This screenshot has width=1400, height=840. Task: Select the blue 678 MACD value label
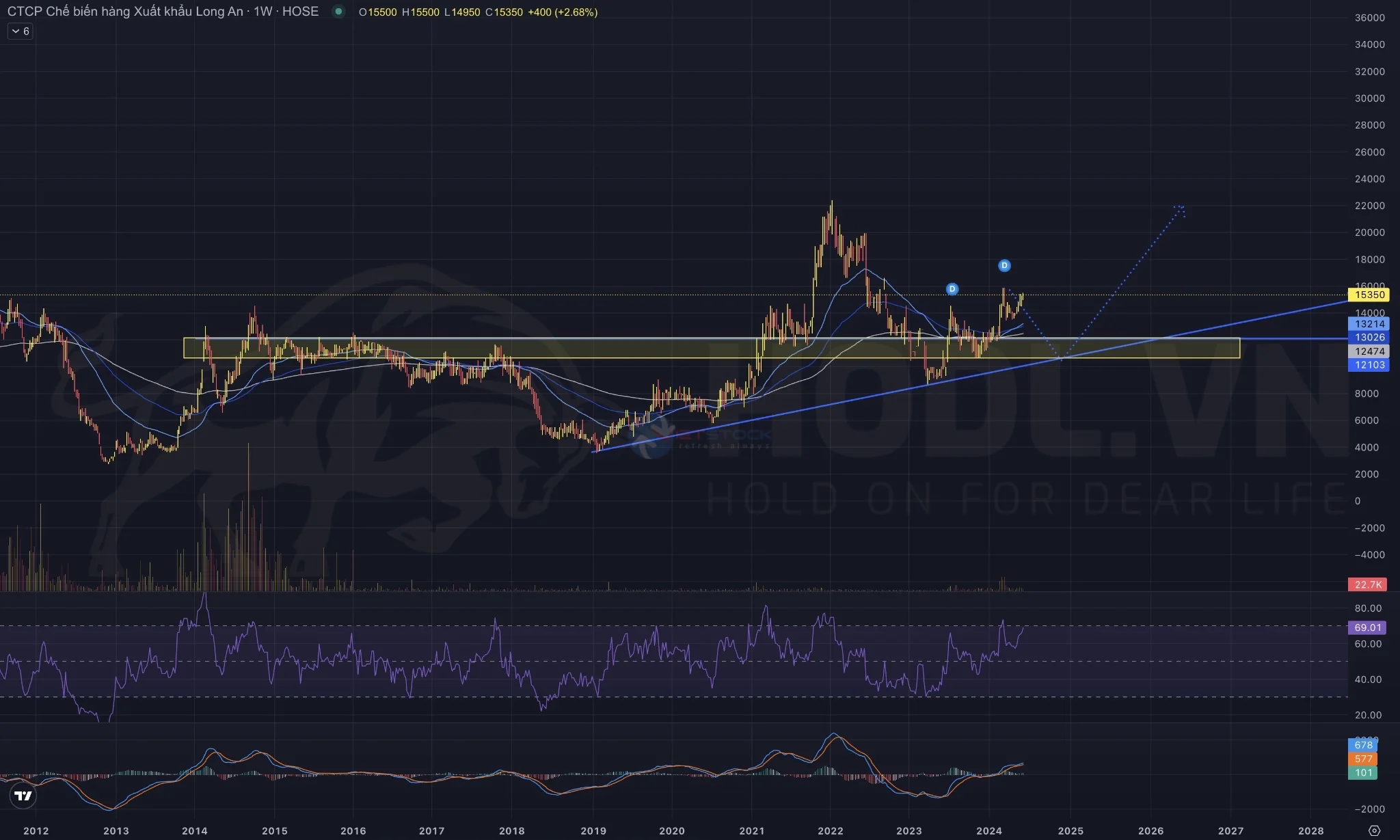(x=1363, y=745)
